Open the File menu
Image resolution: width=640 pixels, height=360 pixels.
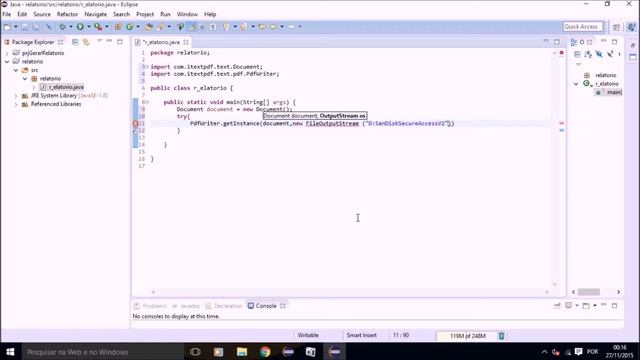pyautogui.click(x=7, y=14)
